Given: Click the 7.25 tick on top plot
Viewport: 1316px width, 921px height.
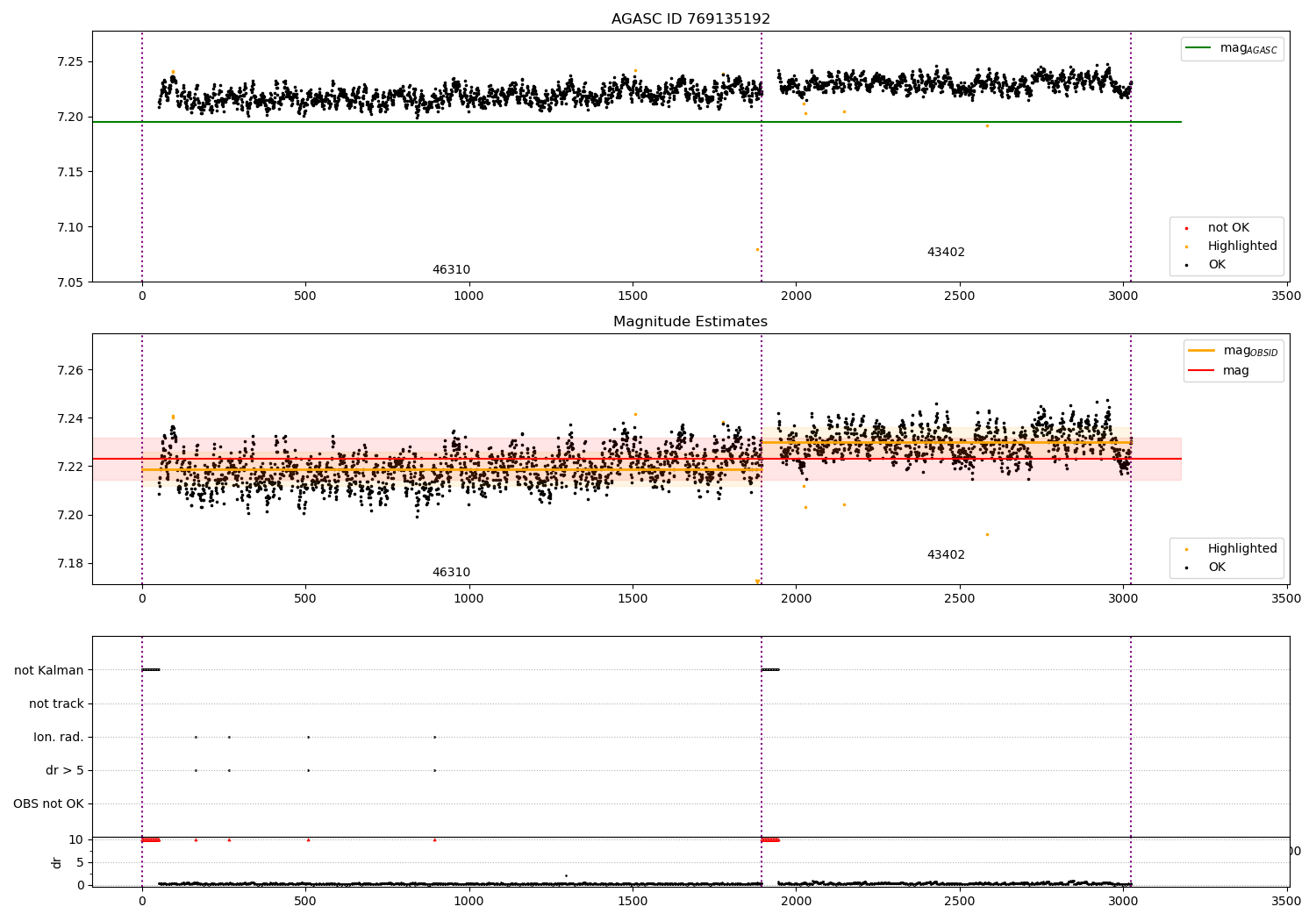Looking at the screenshot, I should pos(71,61).
